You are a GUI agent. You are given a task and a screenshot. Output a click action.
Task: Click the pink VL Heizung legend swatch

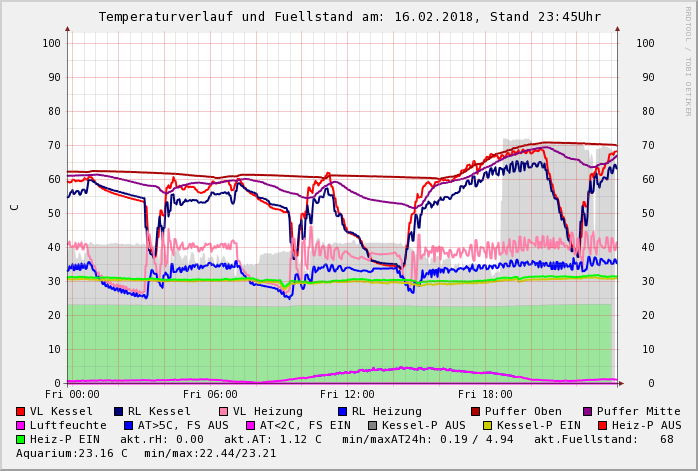[224, 411]
